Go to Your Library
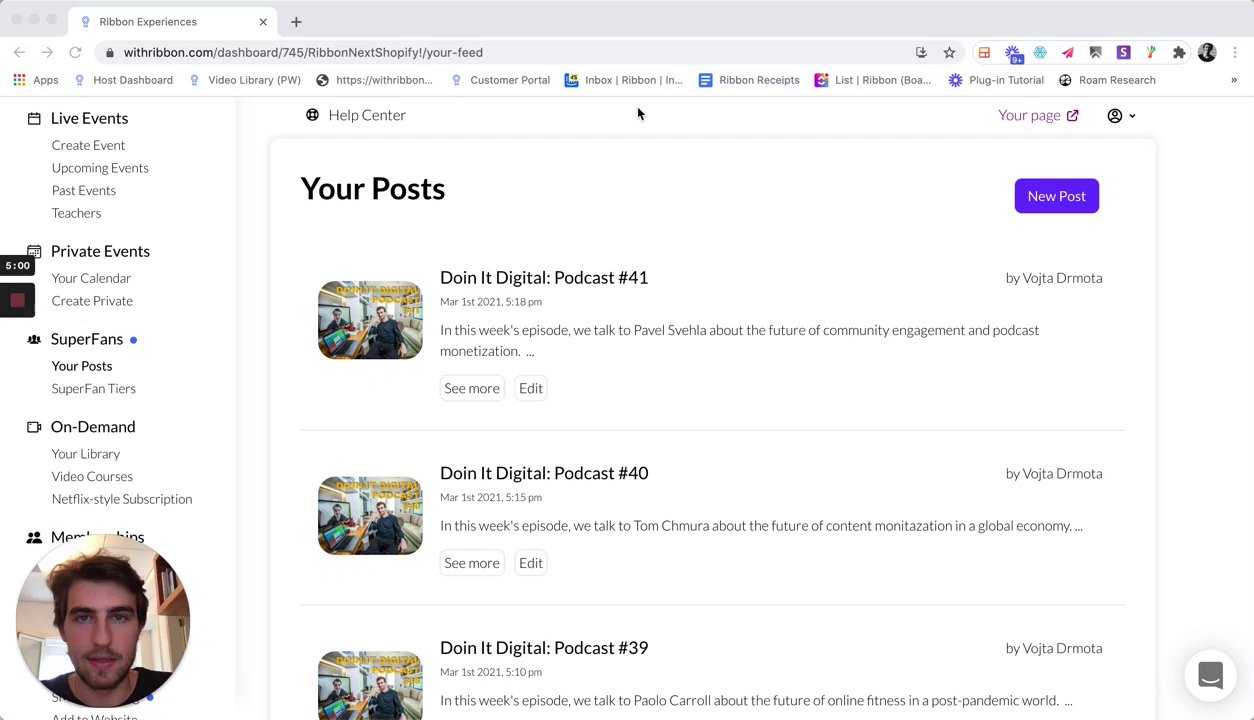 pyautogui.click(x=86, y=454)
